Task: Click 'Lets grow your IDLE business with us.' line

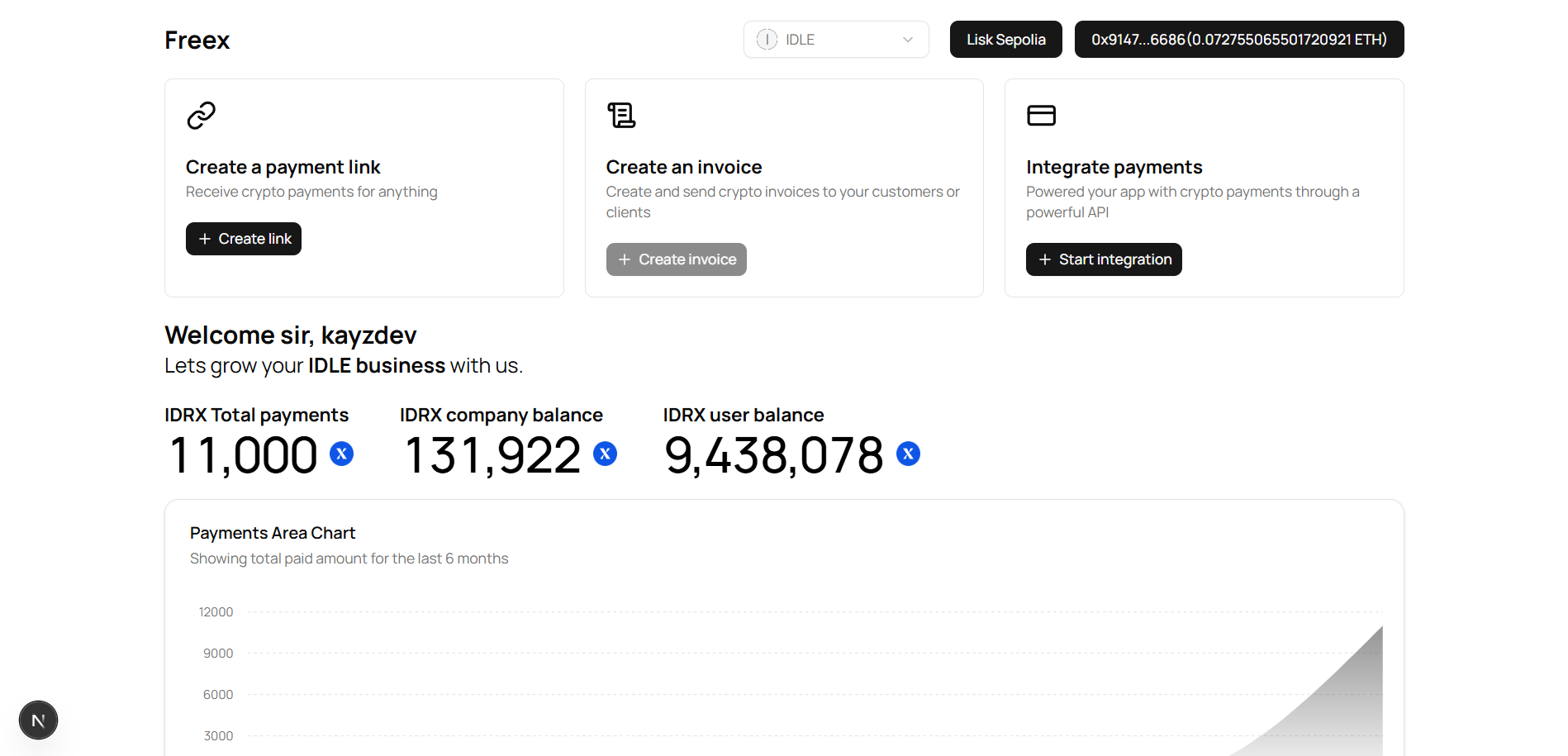Action: (344, 366)
